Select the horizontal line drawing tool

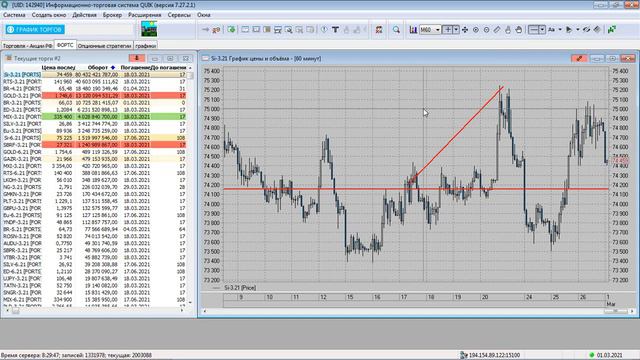pos(533,29)
